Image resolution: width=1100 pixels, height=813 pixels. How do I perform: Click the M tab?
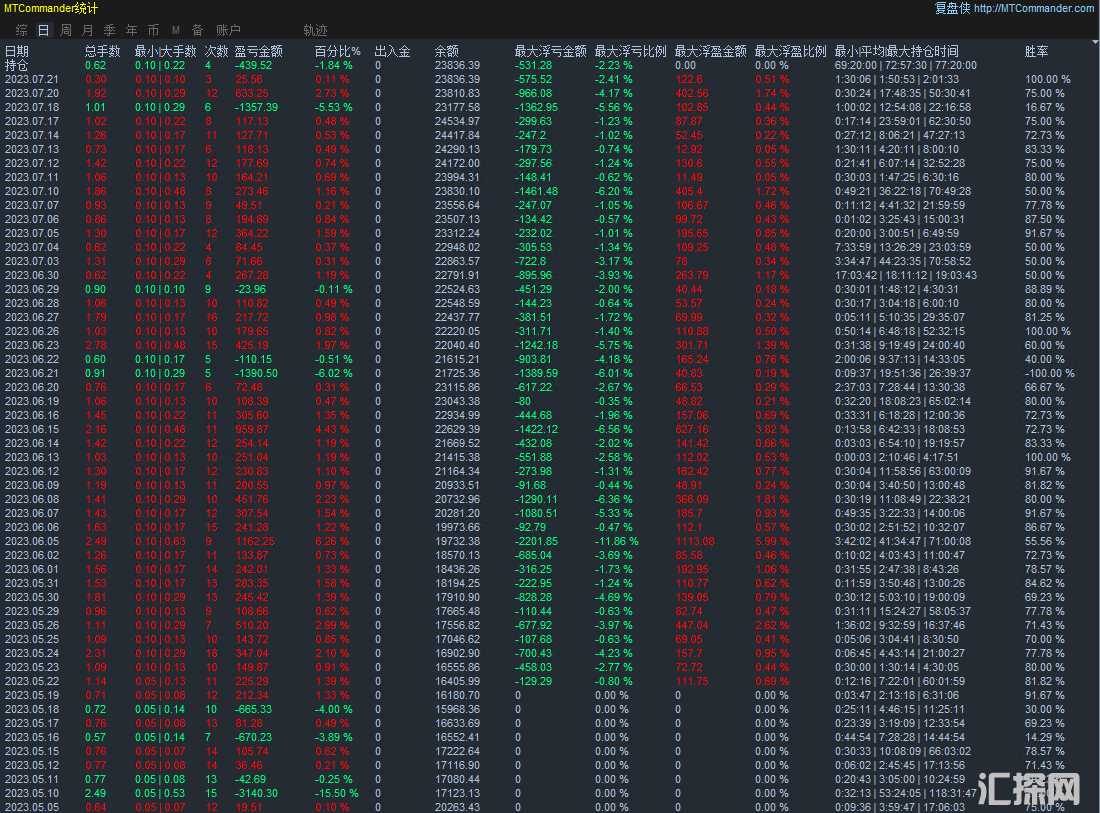(x=176, y=30)
